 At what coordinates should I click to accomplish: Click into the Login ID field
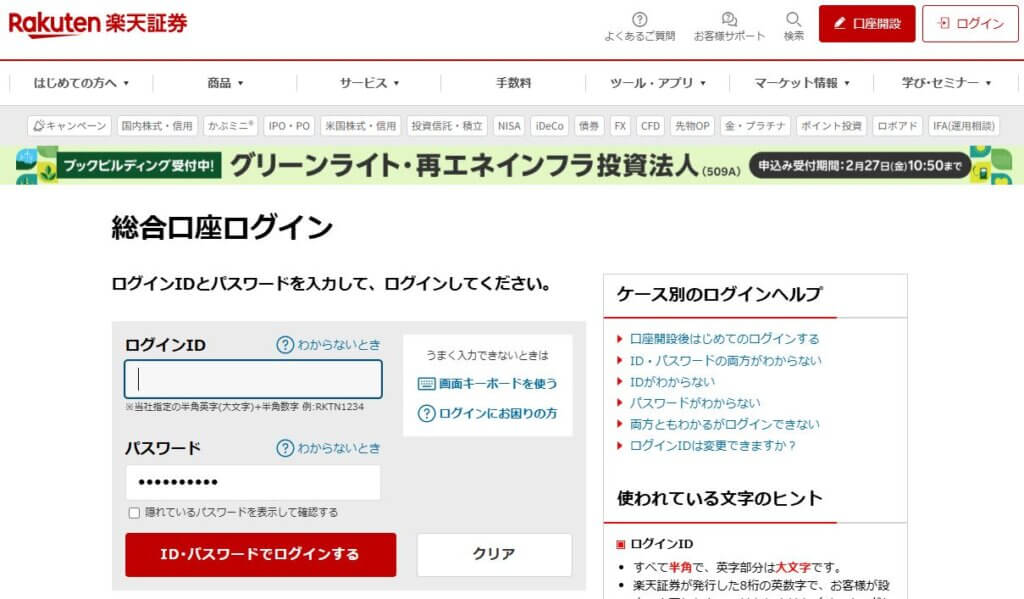click(253, 379)
